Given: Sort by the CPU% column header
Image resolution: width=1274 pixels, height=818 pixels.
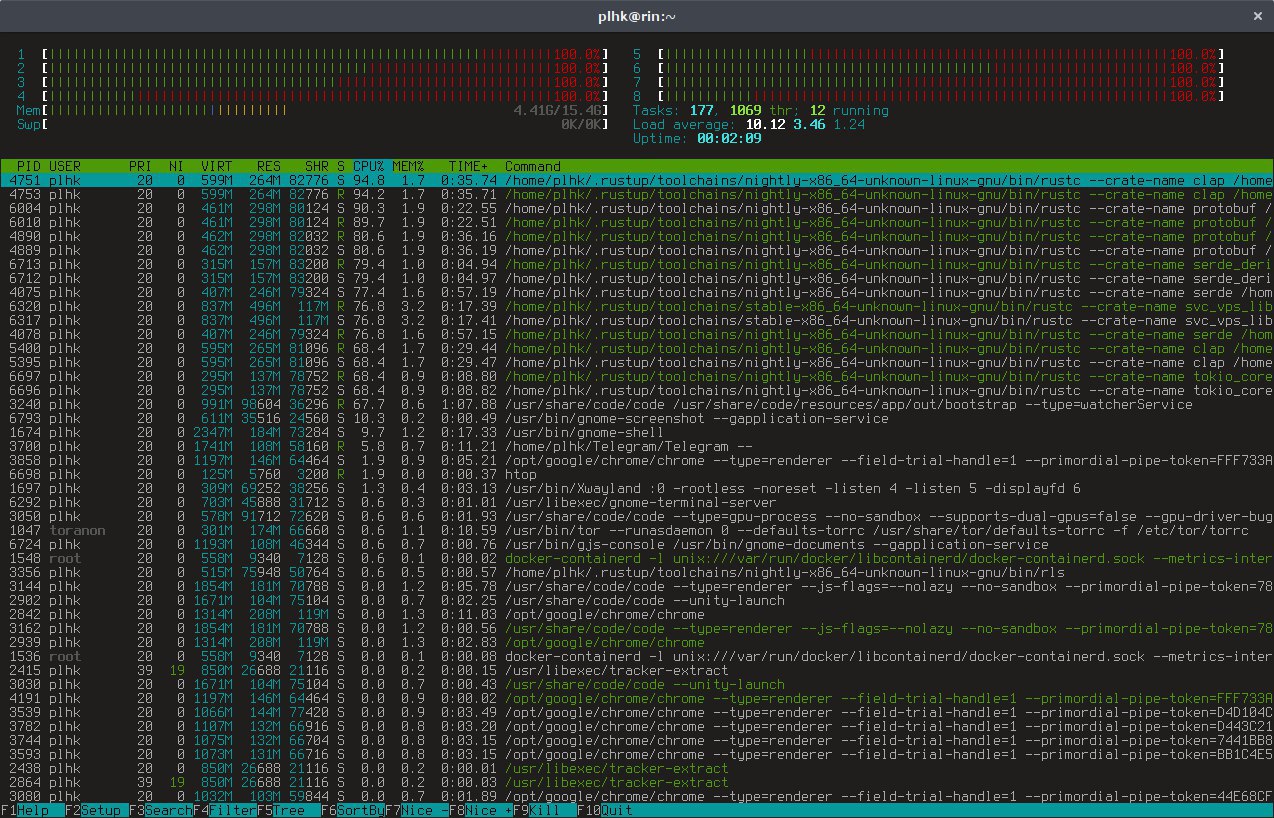Looking at the screenshot, I should [367, 166].
